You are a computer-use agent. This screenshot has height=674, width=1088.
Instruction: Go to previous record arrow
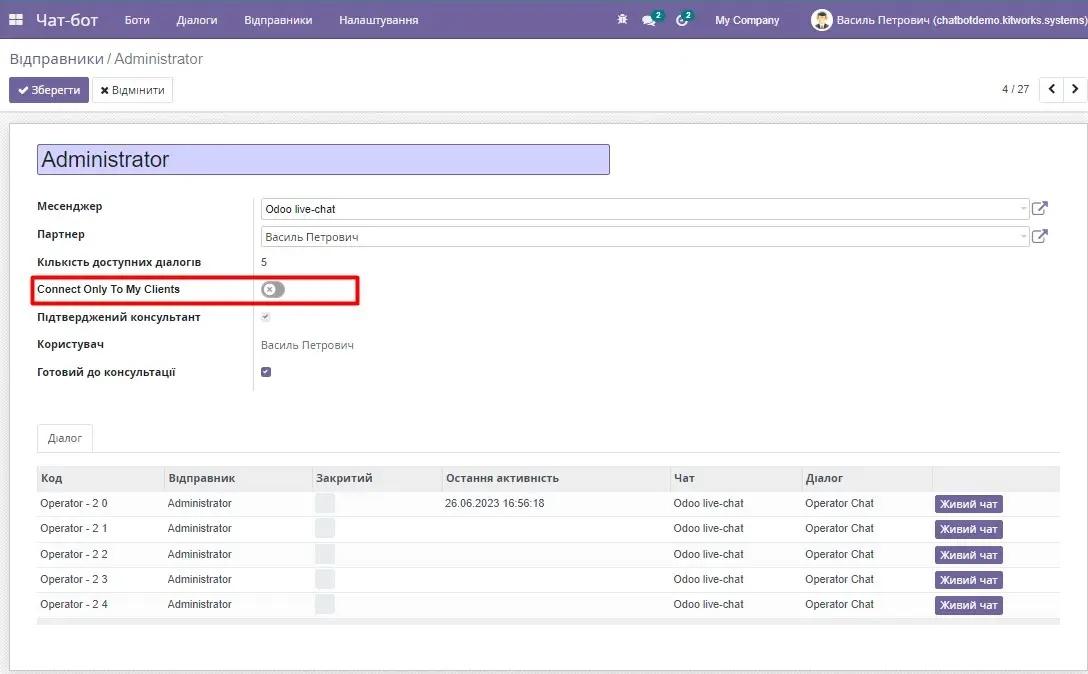click(1052, 89)
